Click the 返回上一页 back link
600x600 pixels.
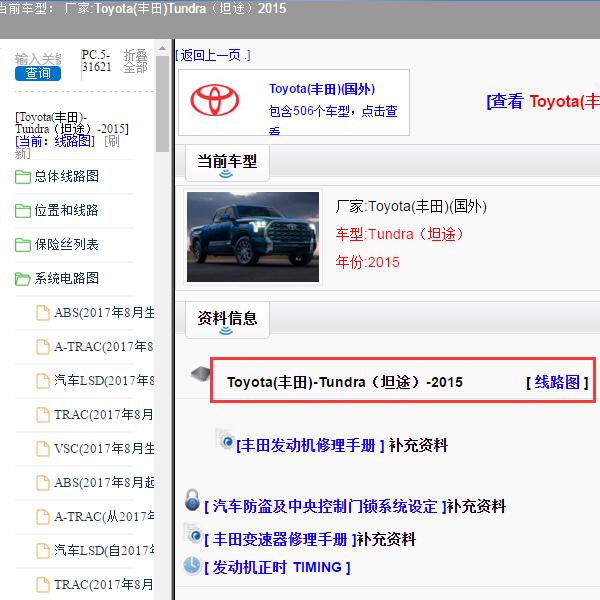(213, 55)
